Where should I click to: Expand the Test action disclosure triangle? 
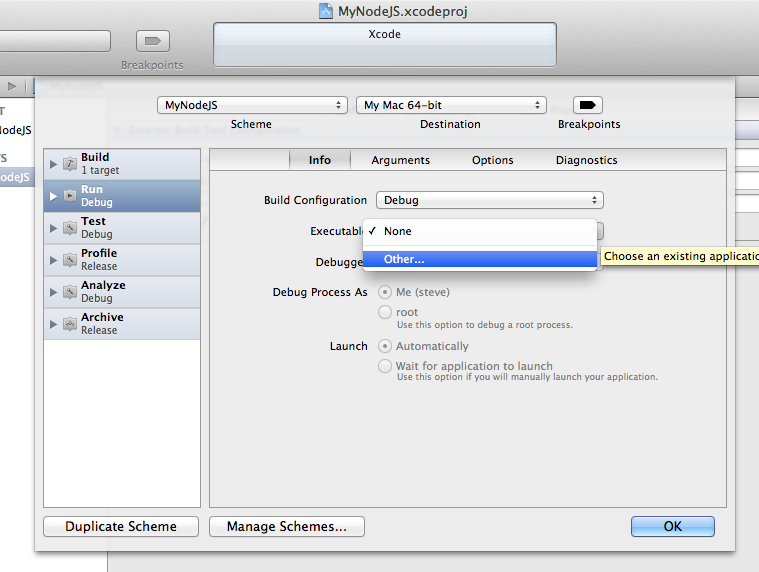click(53, 228)
